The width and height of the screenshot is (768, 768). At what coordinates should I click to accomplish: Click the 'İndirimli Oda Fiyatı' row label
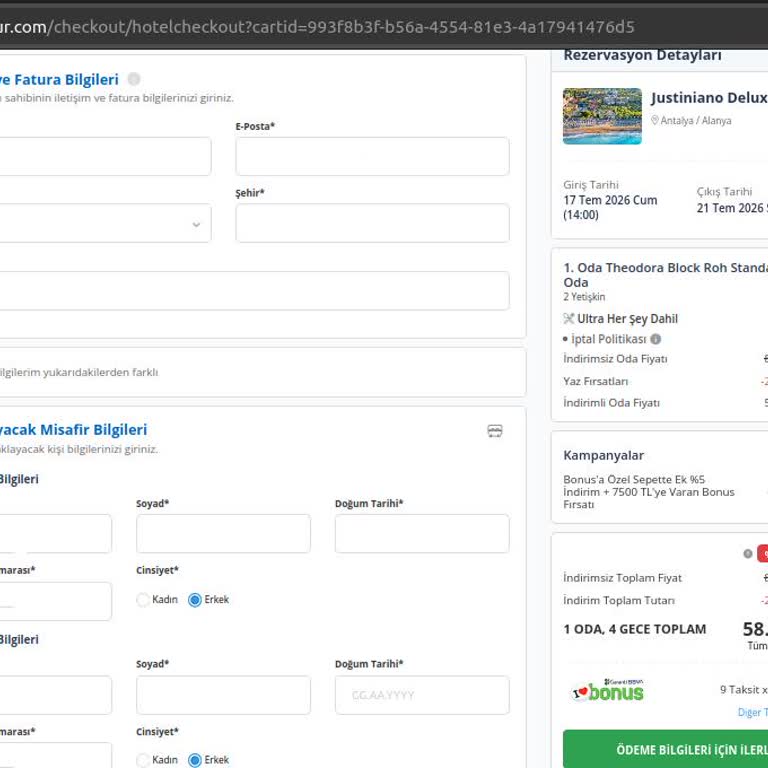pyautogui.click(x=611, y=403)
